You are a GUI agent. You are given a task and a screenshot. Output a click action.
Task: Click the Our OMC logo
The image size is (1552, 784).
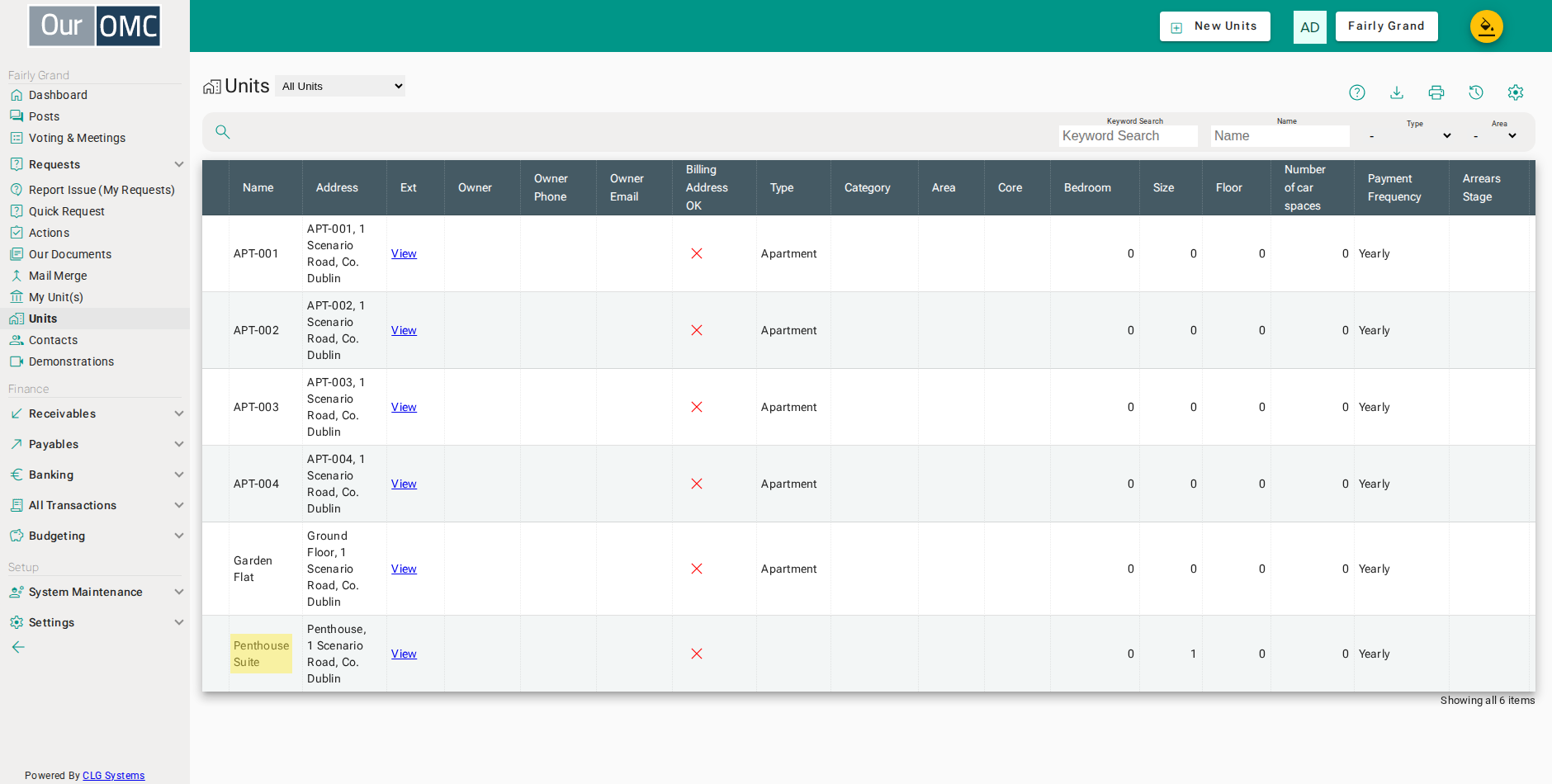95,26
